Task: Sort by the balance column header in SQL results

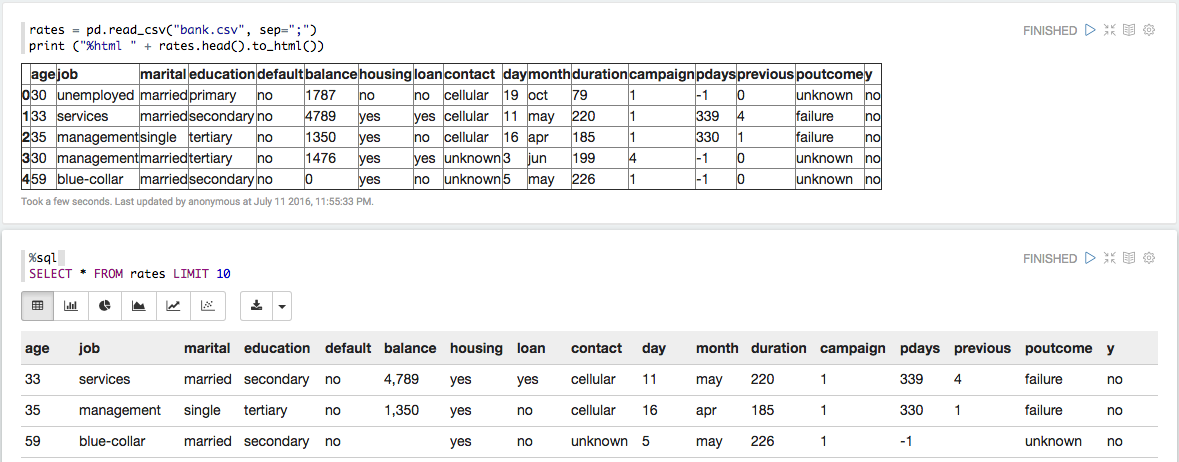Action: tap(410, 348)
